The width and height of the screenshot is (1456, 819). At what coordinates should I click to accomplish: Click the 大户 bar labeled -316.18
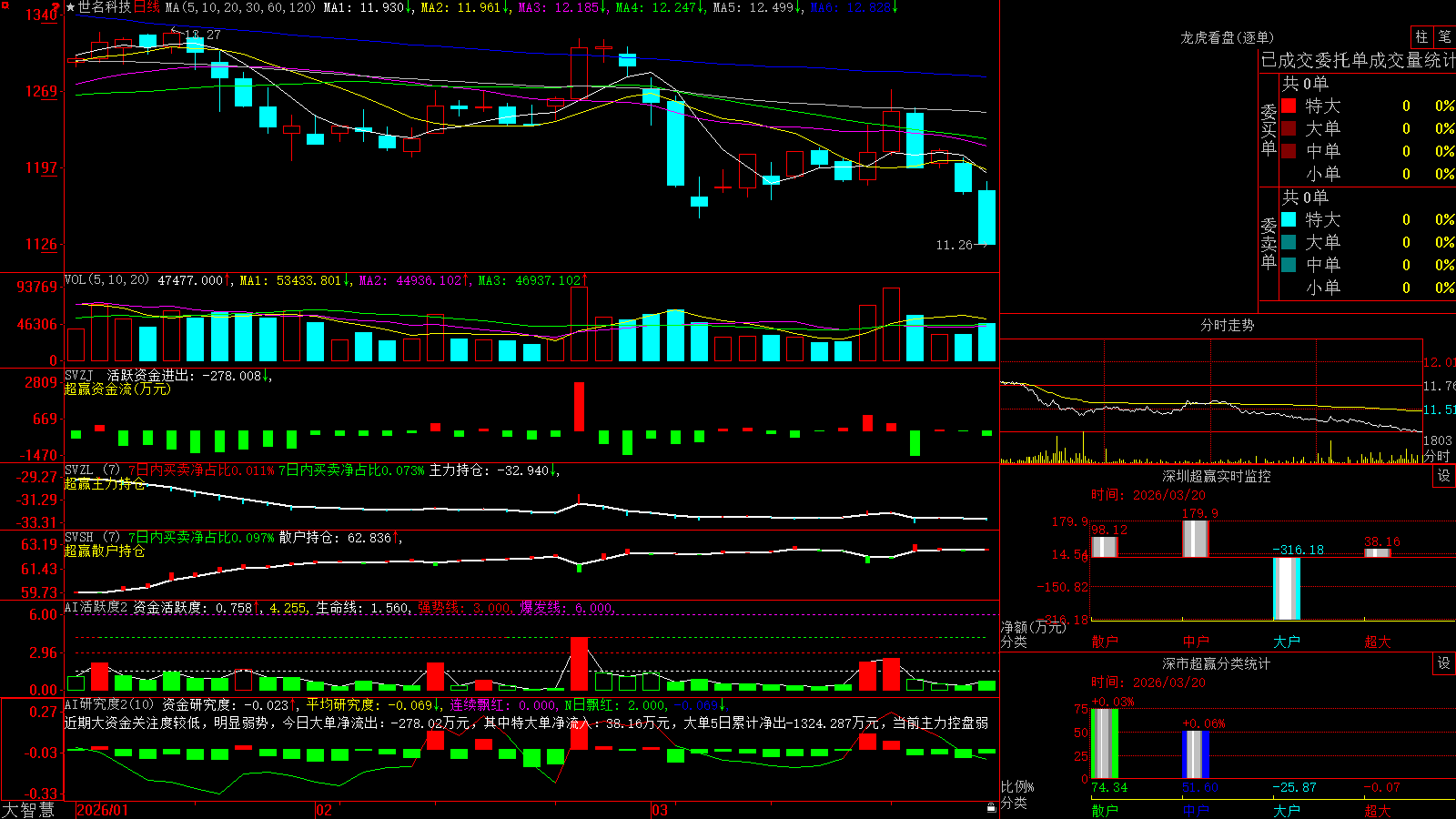[x=1287, y=589]
